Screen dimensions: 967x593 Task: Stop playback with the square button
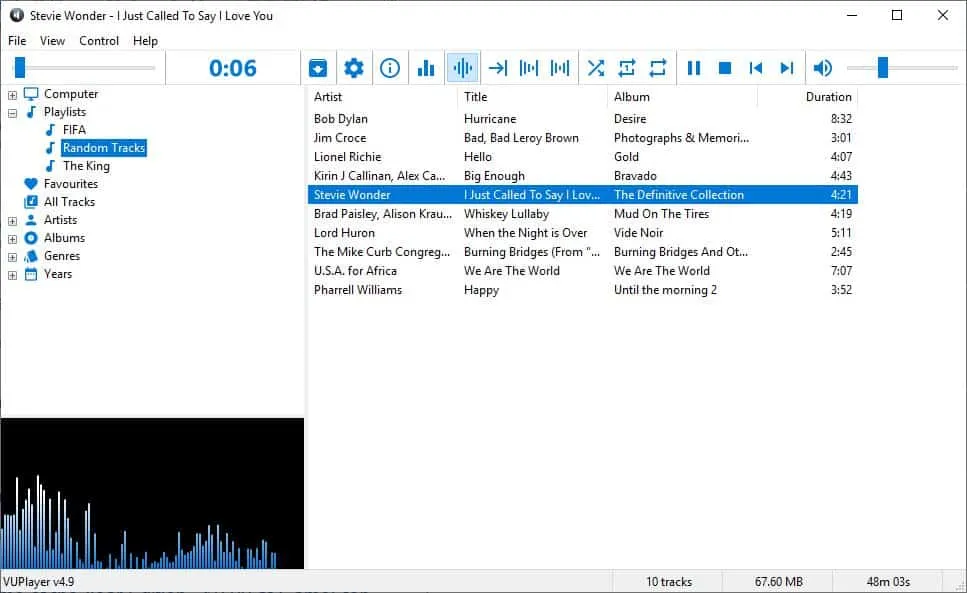pyautogui.click(x=725, y=68)
